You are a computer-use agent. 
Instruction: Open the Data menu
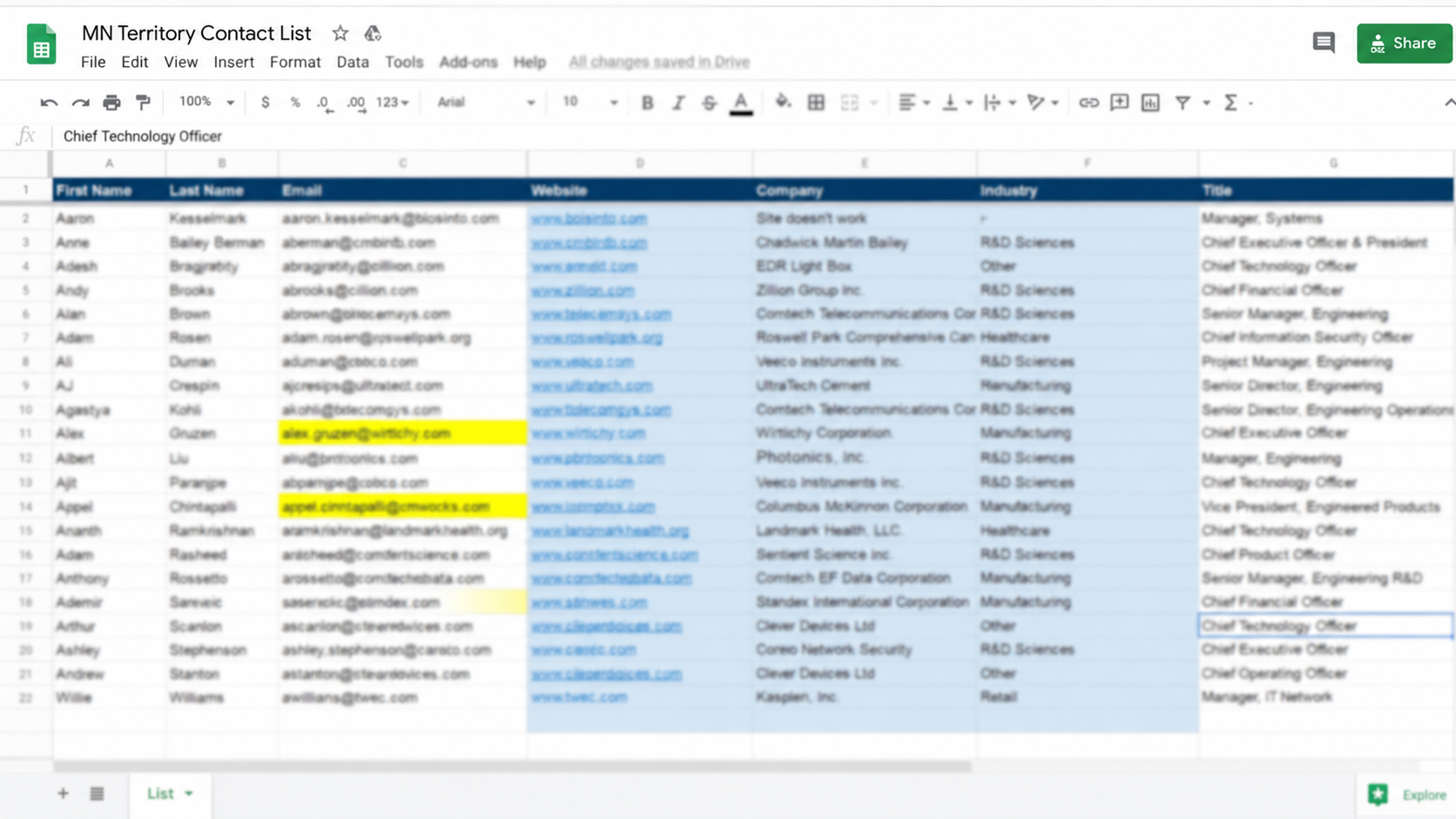point(353,62)
